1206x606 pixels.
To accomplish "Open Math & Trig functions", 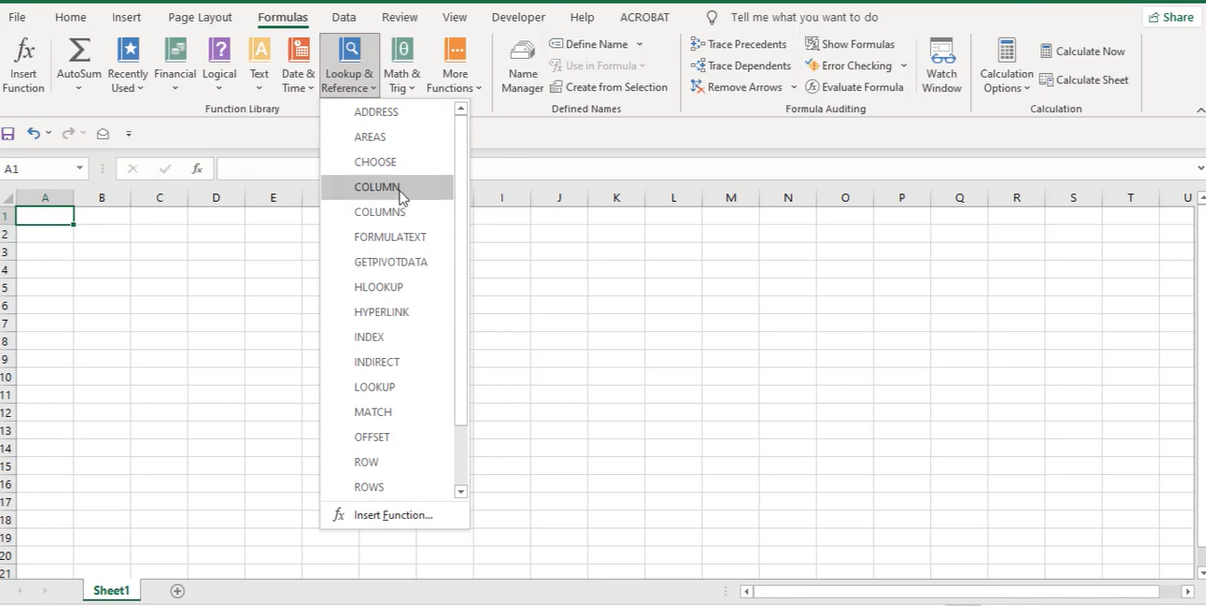I will click(402, 66).
